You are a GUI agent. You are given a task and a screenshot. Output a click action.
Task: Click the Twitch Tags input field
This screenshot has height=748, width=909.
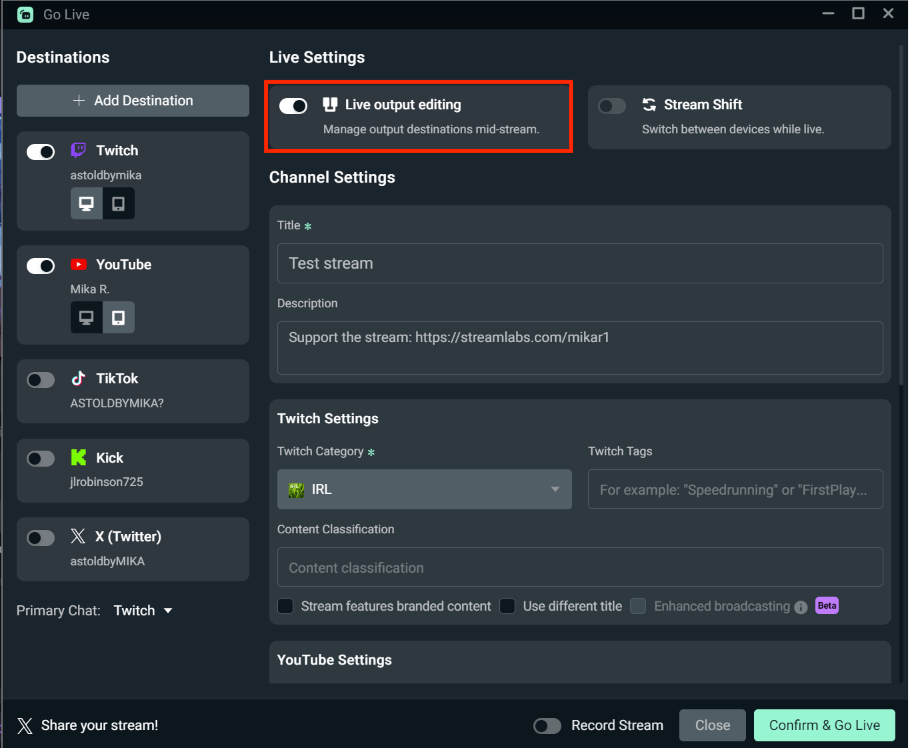tap(736, 489)
